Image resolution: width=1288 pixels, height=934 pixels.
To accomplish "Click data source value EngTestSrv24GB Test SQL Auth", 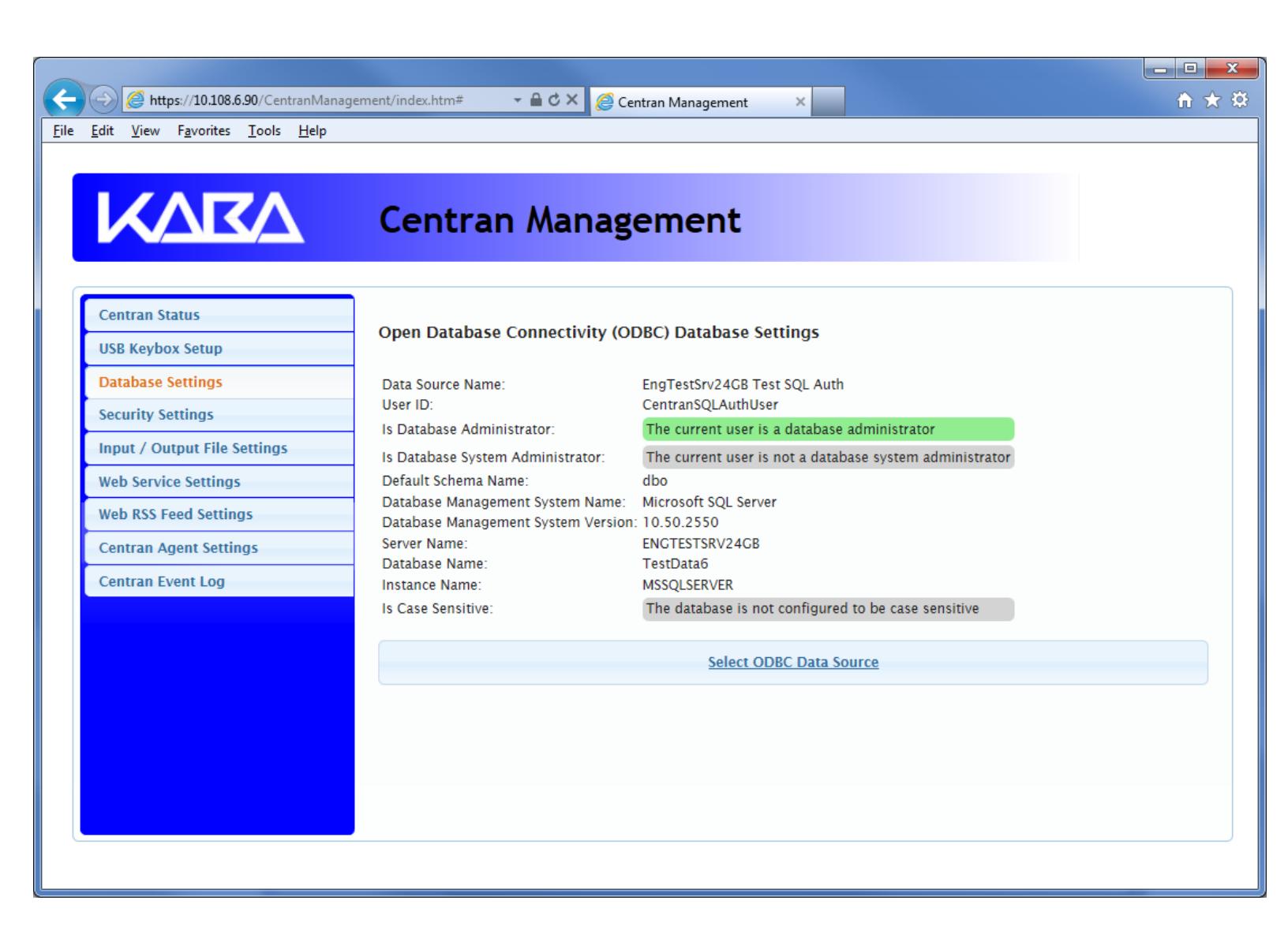I will 743,385.
